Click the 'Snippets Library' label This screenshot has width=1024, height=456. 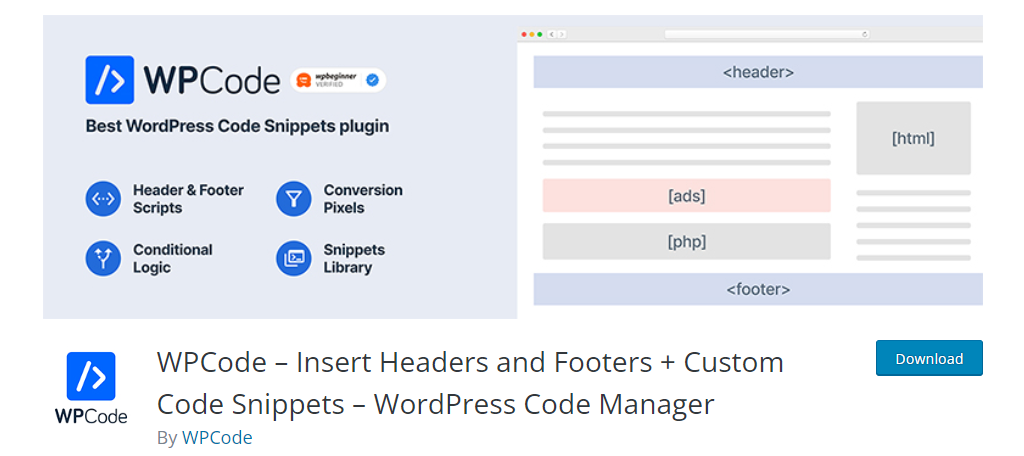(354, 259)
